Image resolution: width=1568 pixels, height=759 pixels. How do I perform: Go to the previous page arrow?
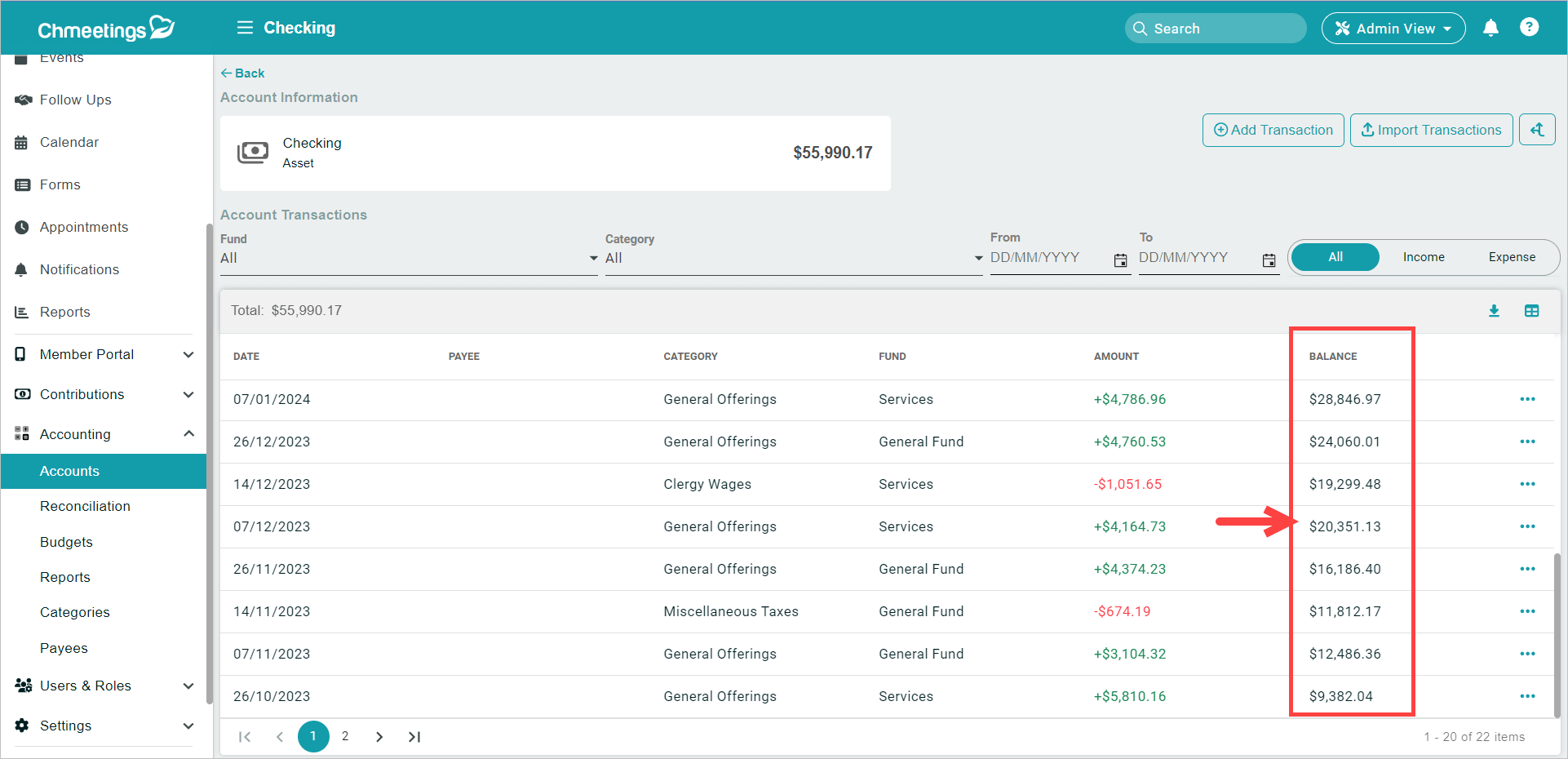tap(280, 737)
